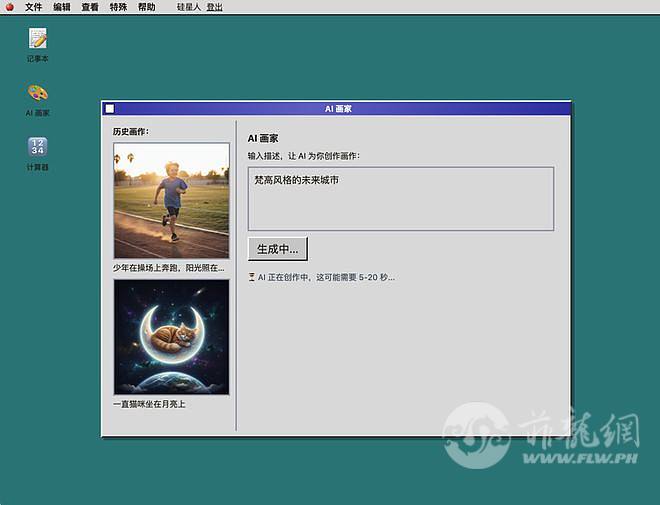Open the 文件 menu
The image size is (660, 505).
[34, 7]
